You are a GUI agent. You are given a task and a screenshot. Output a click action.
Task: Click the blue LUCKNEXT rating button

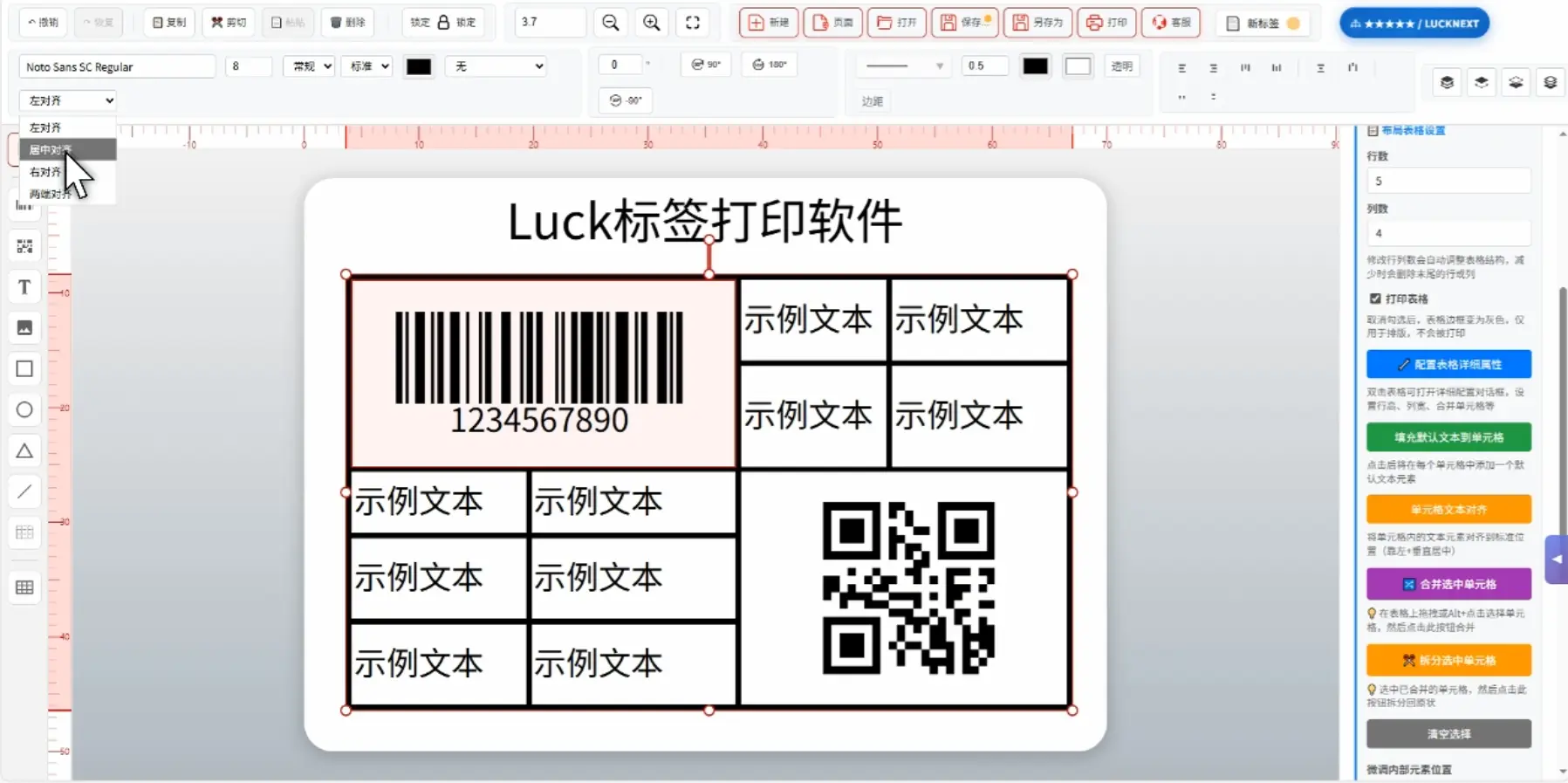click(x=1414, y=24)
